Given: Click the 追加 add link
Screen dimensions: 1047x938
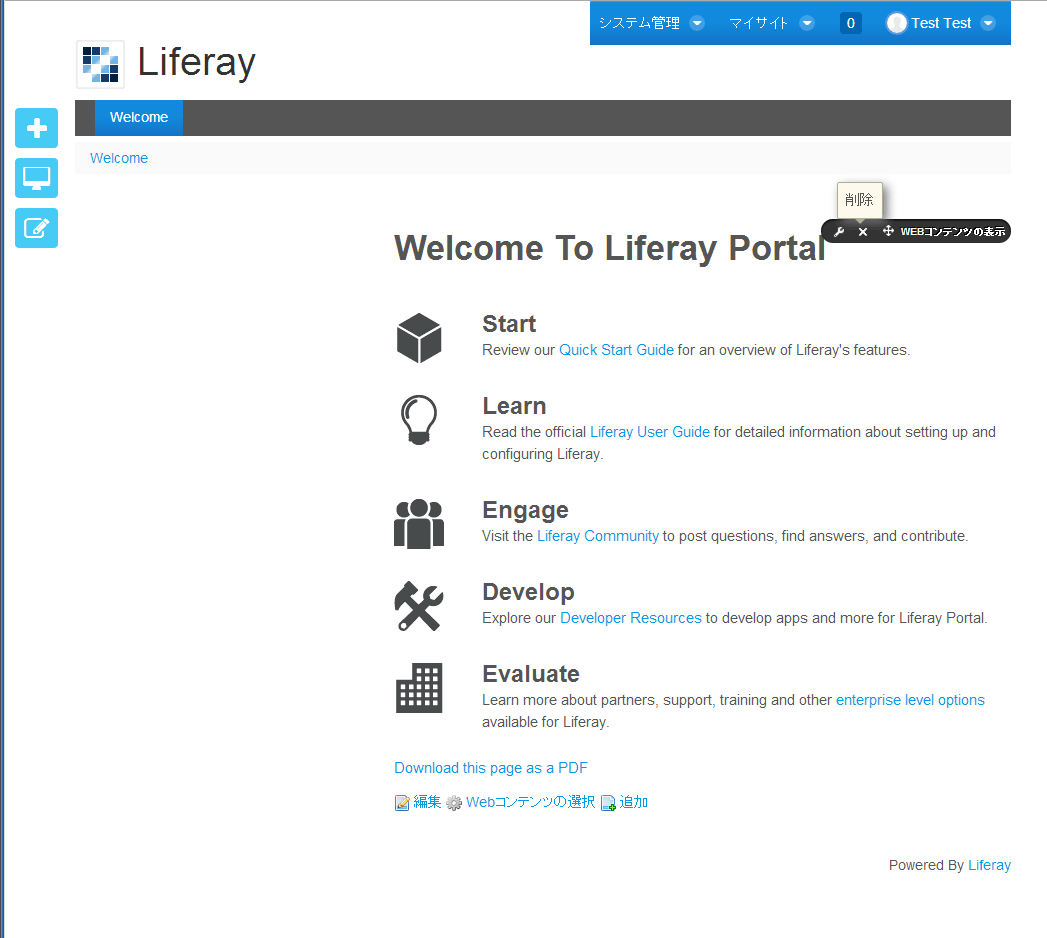Looking at the screenshot, I should 634,802.
